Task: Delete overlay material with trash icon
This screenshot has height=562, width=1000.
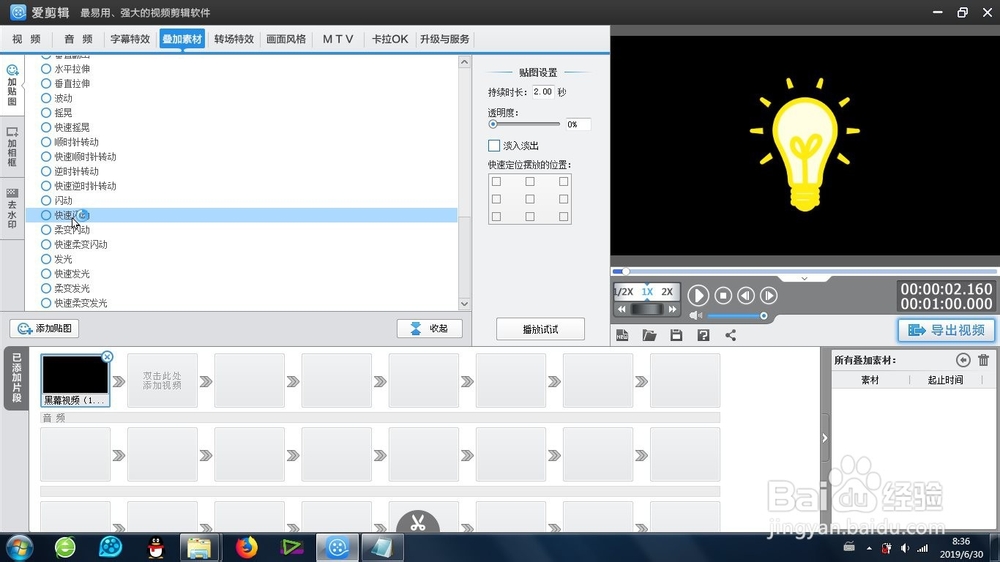Action: click(983, 360)
